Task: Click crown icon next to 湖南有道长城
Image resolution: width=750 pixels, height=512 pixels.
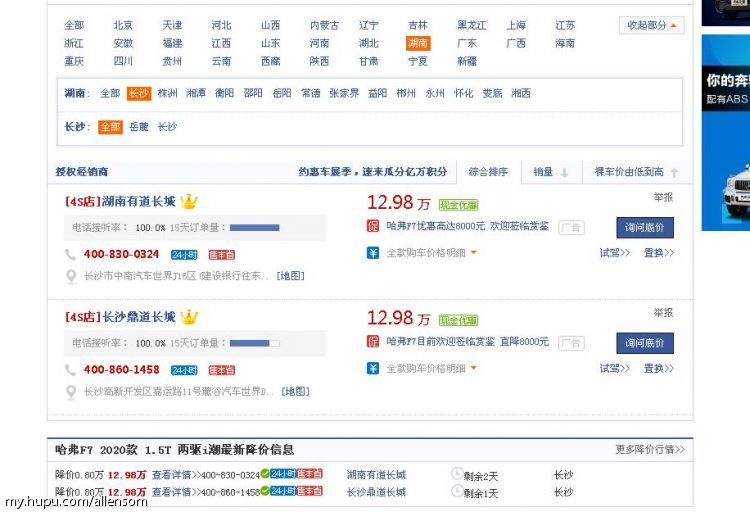Action: pos(189,201)
